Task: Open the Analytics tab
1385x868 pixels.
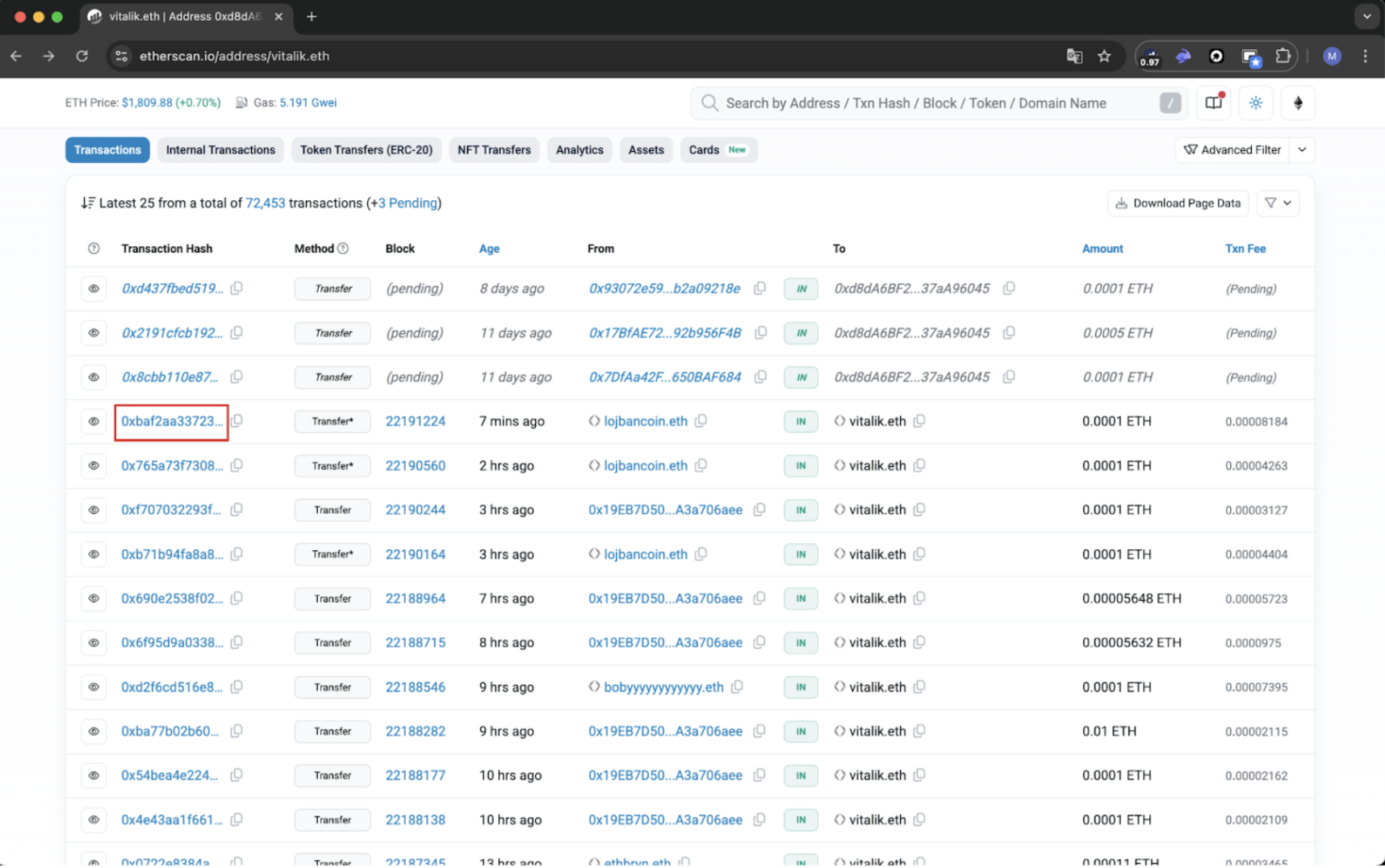Action: coord(580,150)
